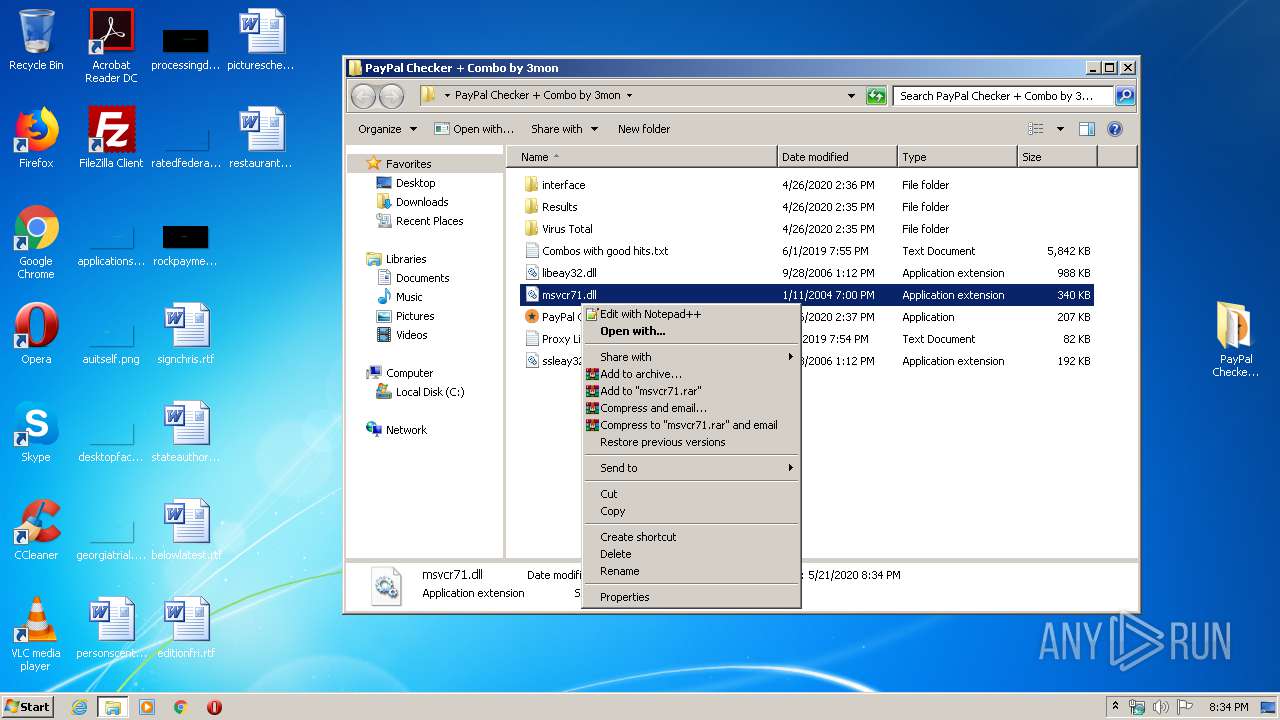Select the PayPal Checker folder on desktop

[1236, 340]
